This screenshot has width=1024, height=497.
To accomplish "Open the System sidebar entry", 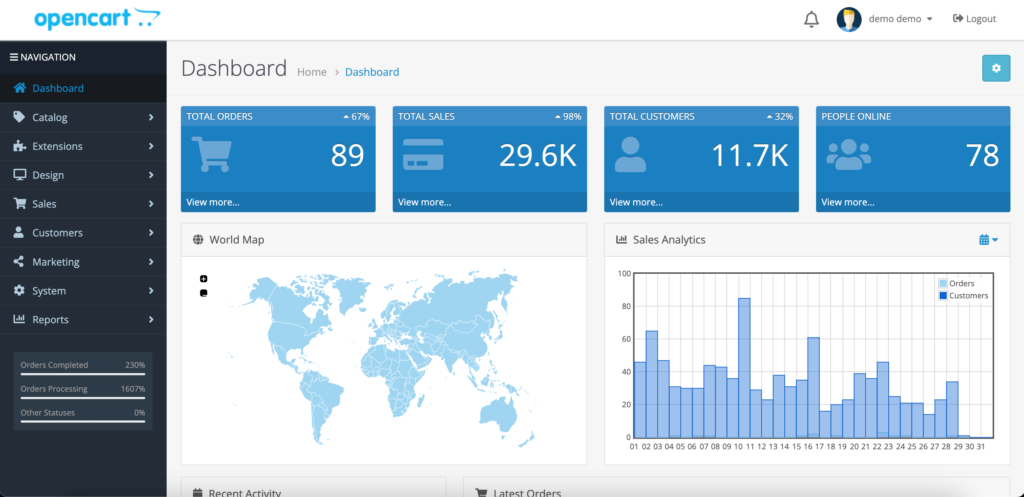I will pos(83,291).
